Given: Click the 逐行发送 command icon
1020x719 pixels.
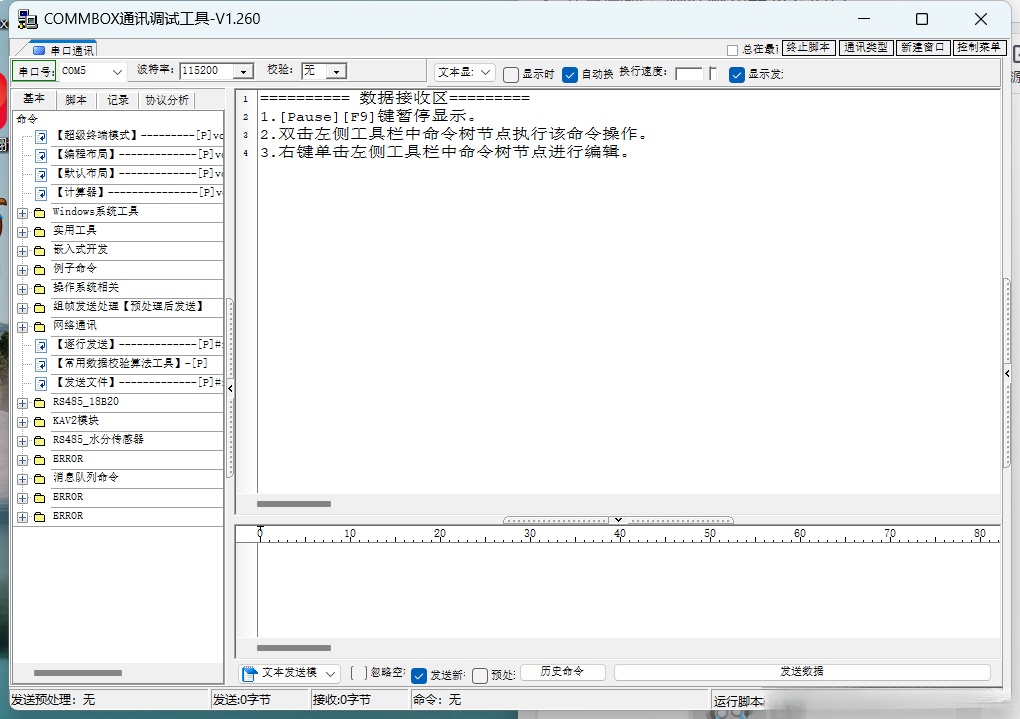Looking at the screenshot, I should pyautogui.click(x=41, y=346).
